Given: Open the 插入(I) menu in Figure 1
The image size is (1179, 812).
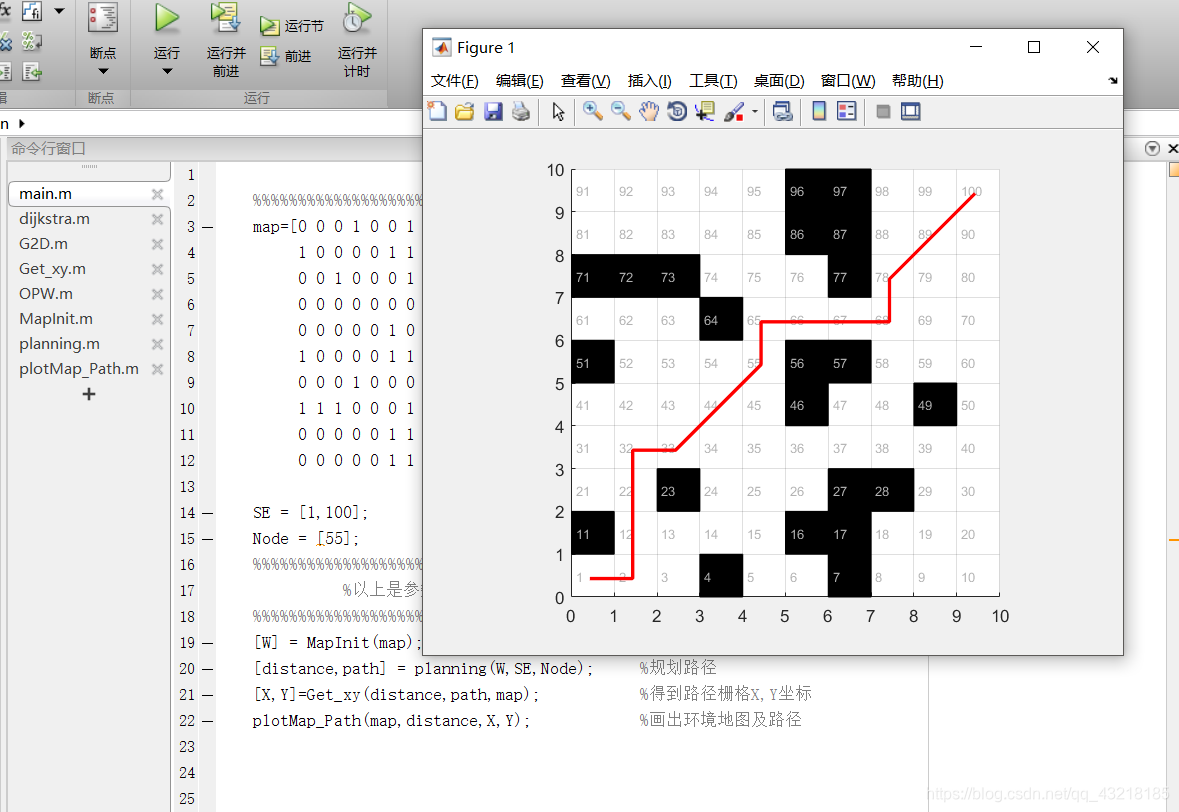Looking at the screenshot, I should click(650, 80).
